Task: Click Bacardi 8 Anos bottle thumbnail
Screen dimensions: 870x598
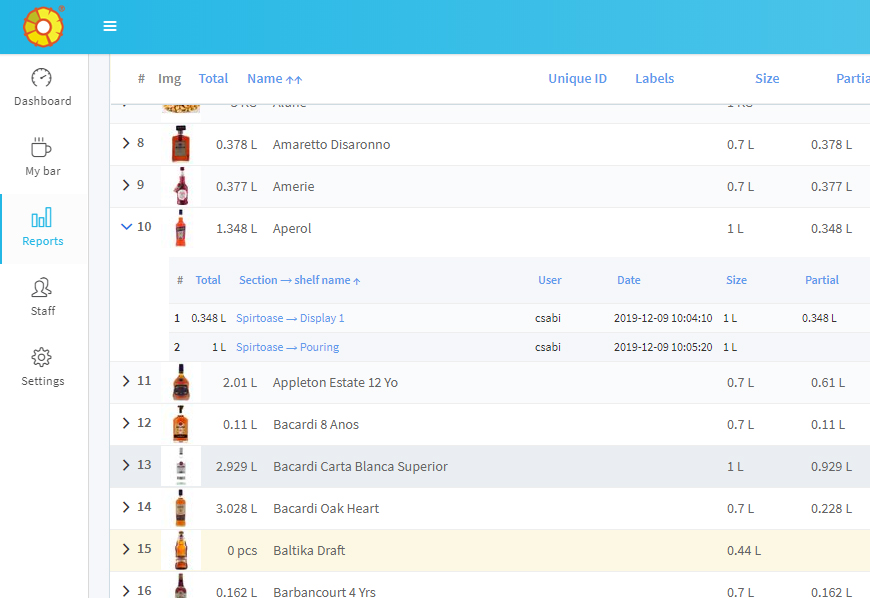Action: tap(181, 424)
